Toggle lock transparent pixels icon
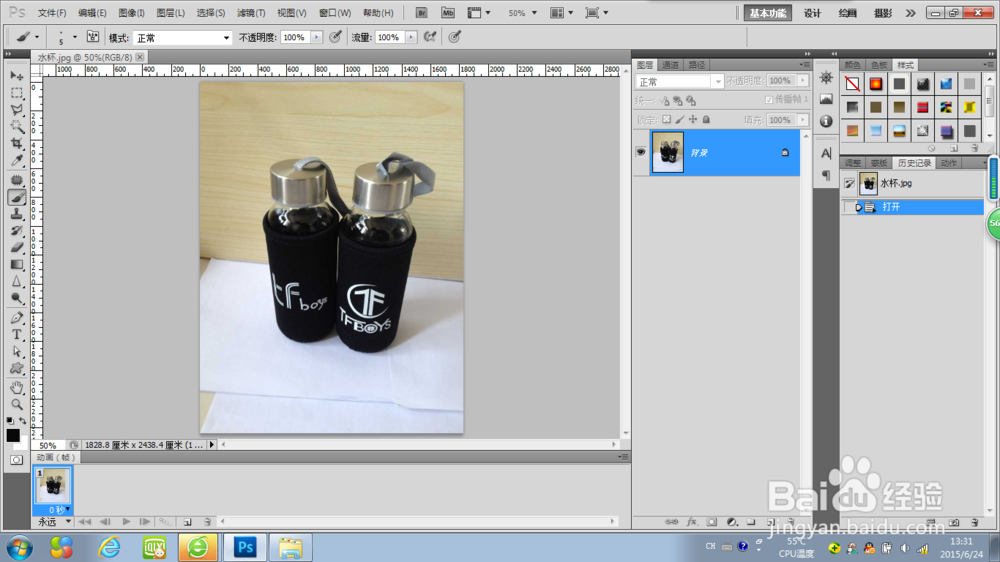Viewport: 1000px width, 562px height. tap(666, 119)
